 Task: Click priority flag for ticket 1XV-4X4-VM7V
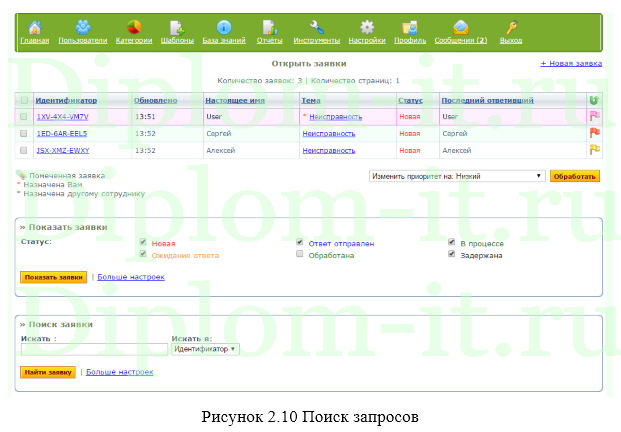[x=594, y=116]
